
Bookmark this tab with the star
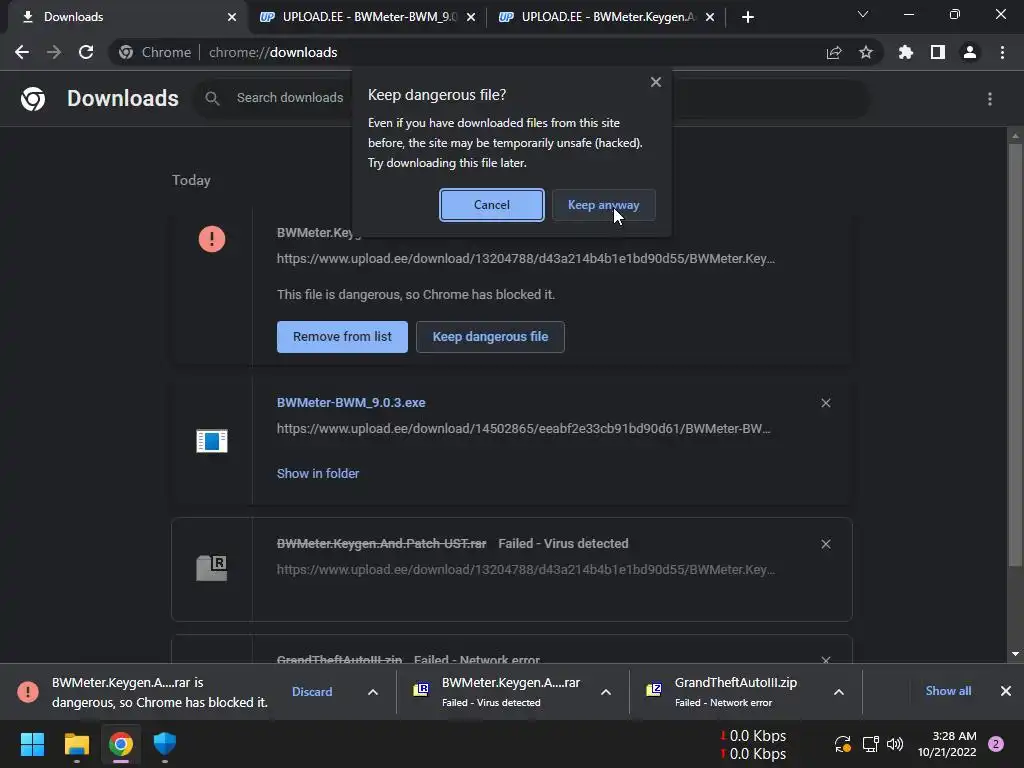pyautogui.click(x=866, y=53)
